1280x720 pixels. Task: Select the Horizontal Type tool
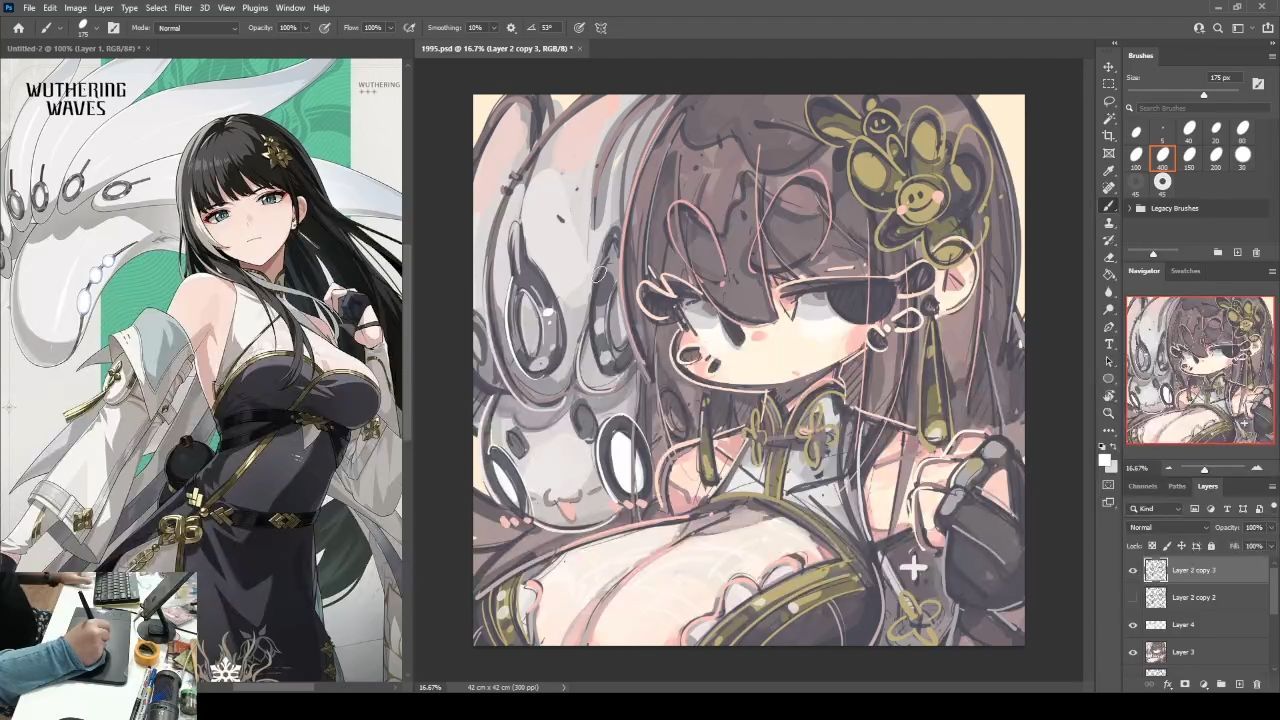[x=1109, y=344]
